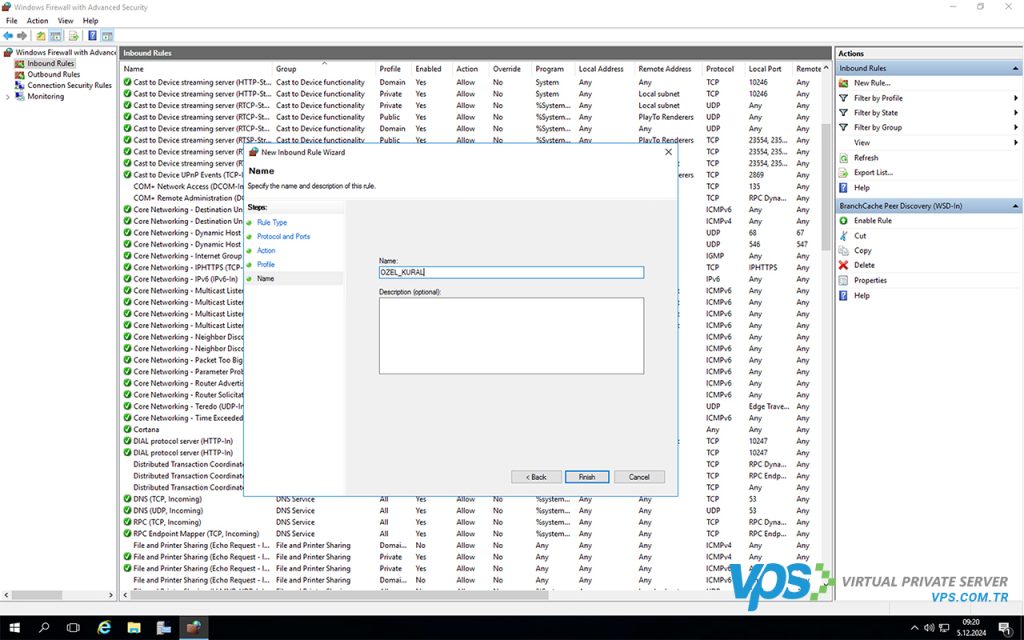The height and width of the screenshot is (640, 1024).
Task: Open Properties from the Actions pane
Action: click(871, 280)
